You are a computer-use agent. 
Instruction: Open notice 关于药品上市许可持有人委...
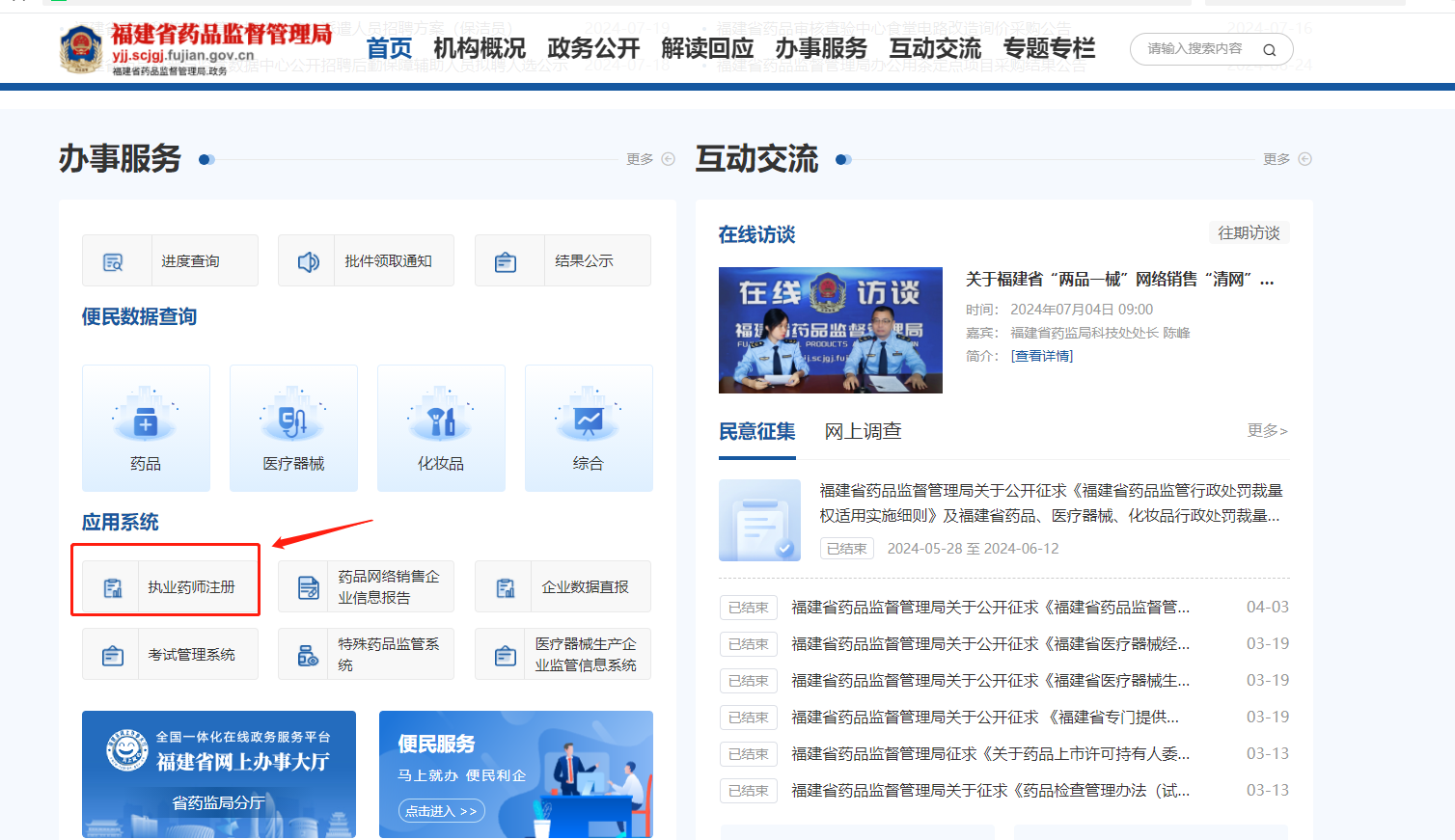[990, 754]
